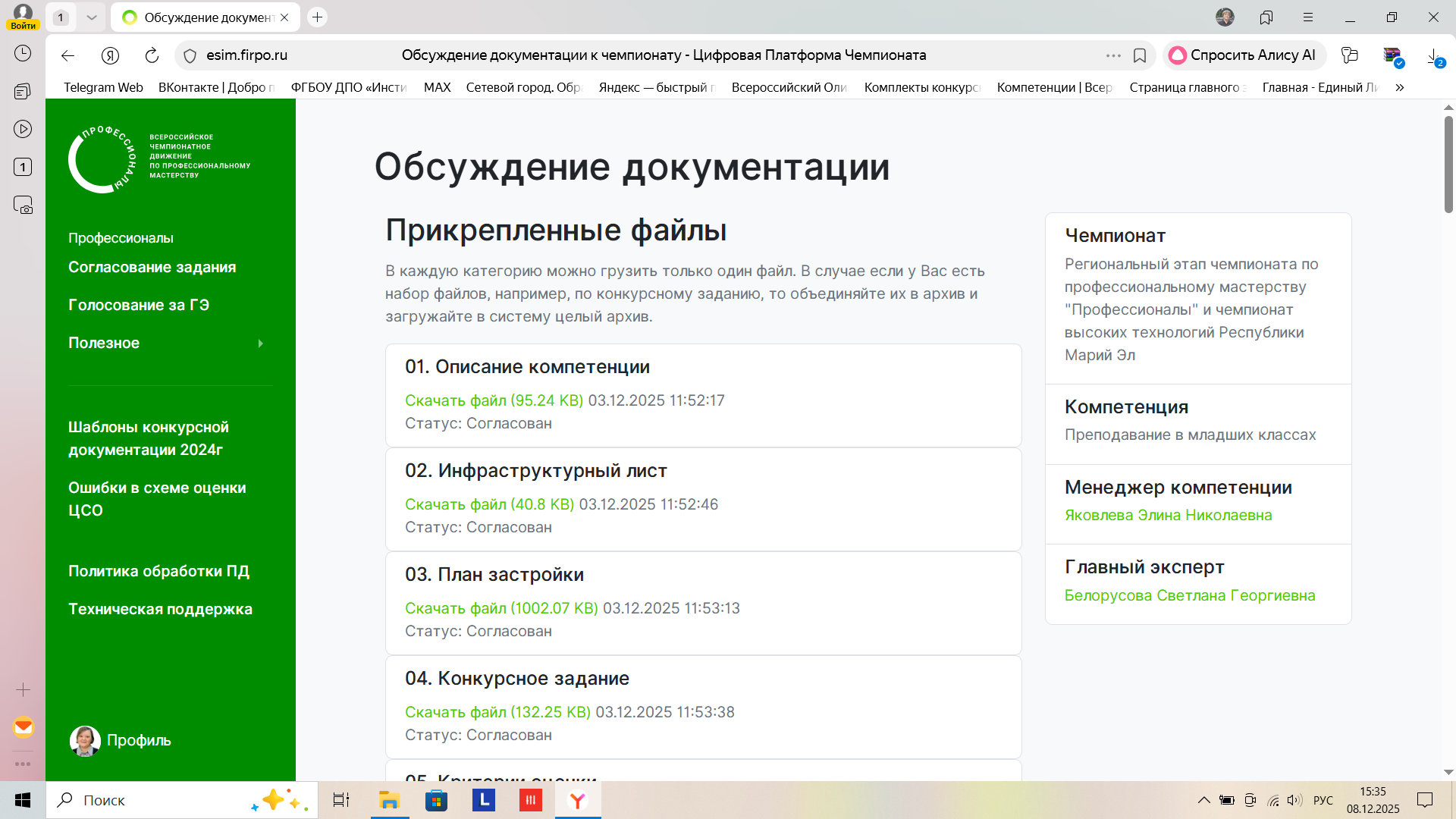
Task: Show more bookmarks with double chevron
Action: (1399, 87)
